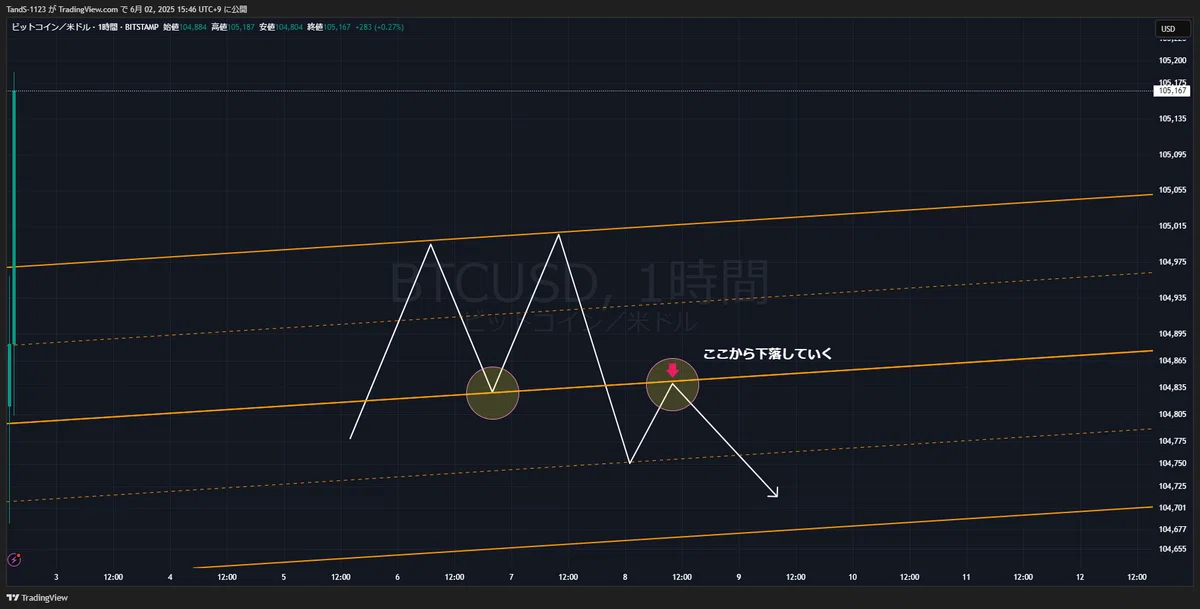Click the 104,725 price axis label

1172,486
